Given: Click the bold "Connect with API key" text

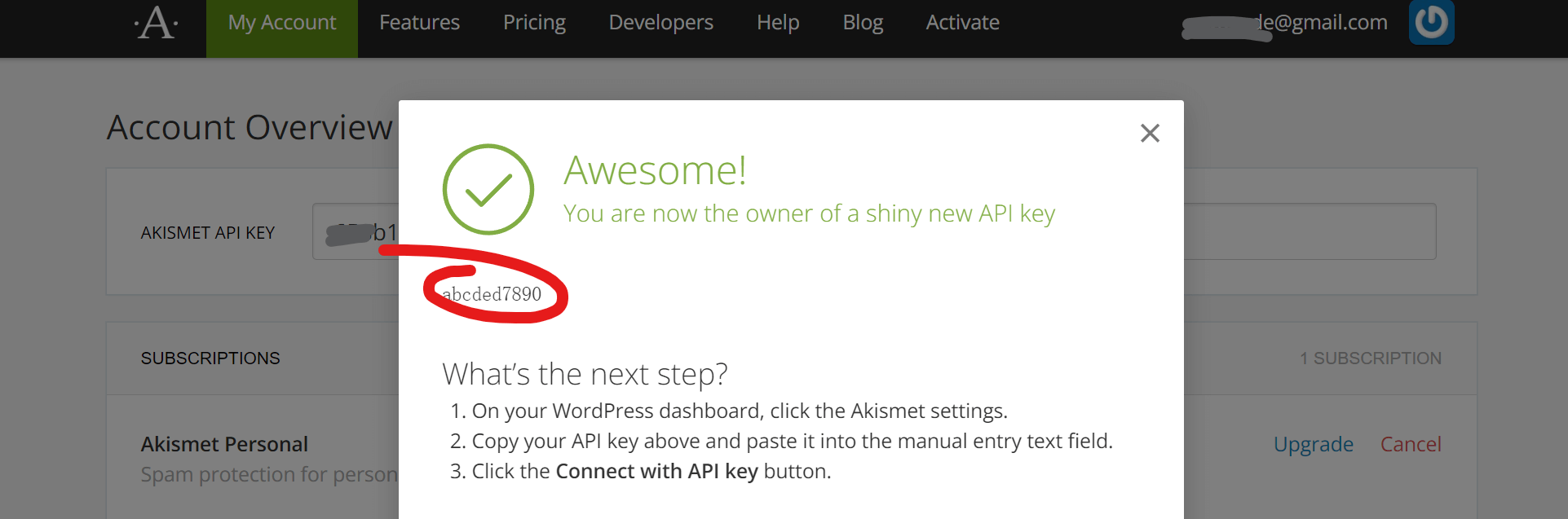Looking at the screenshot, I should (656, 471).
